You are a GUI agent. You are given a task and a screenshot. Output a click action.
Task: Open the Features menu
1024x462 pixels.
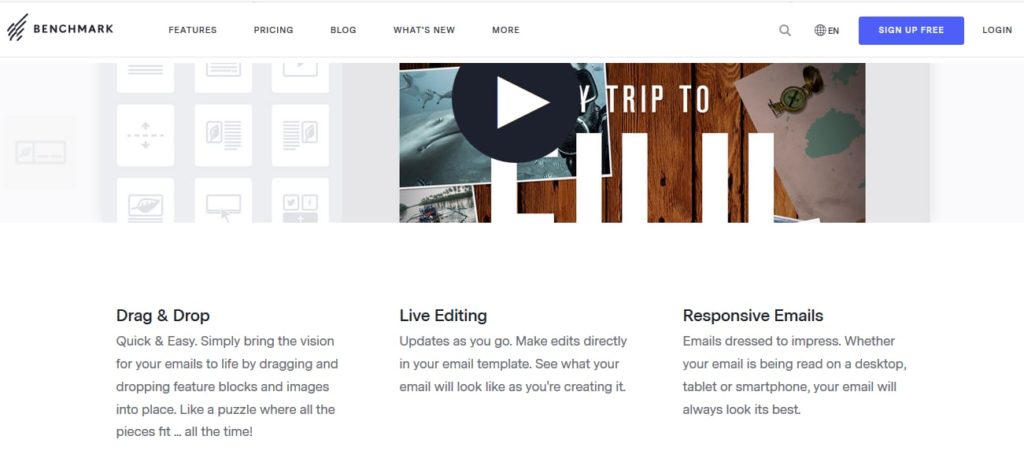(193, 30)
